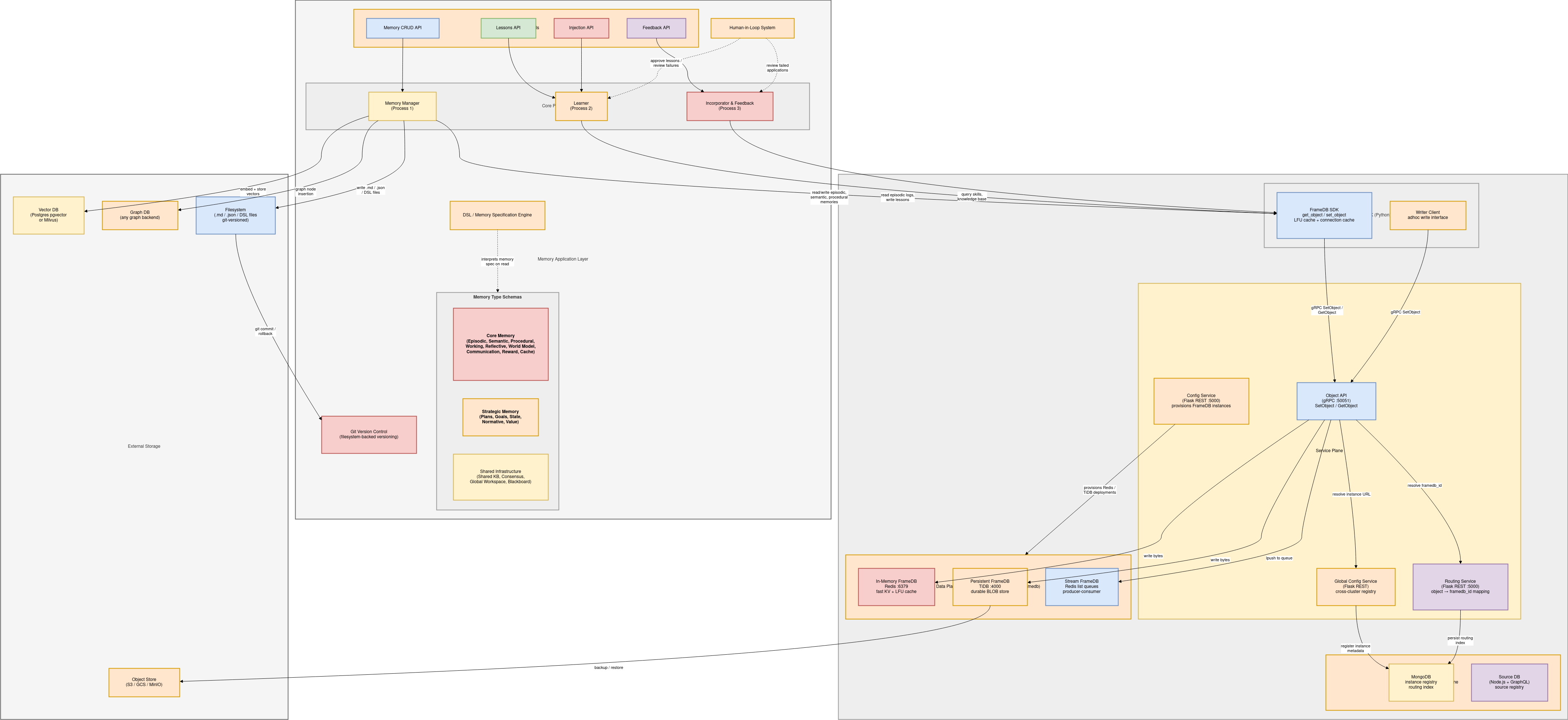
Task: Click the Graph DB box
Action: [x=140, y=215]
